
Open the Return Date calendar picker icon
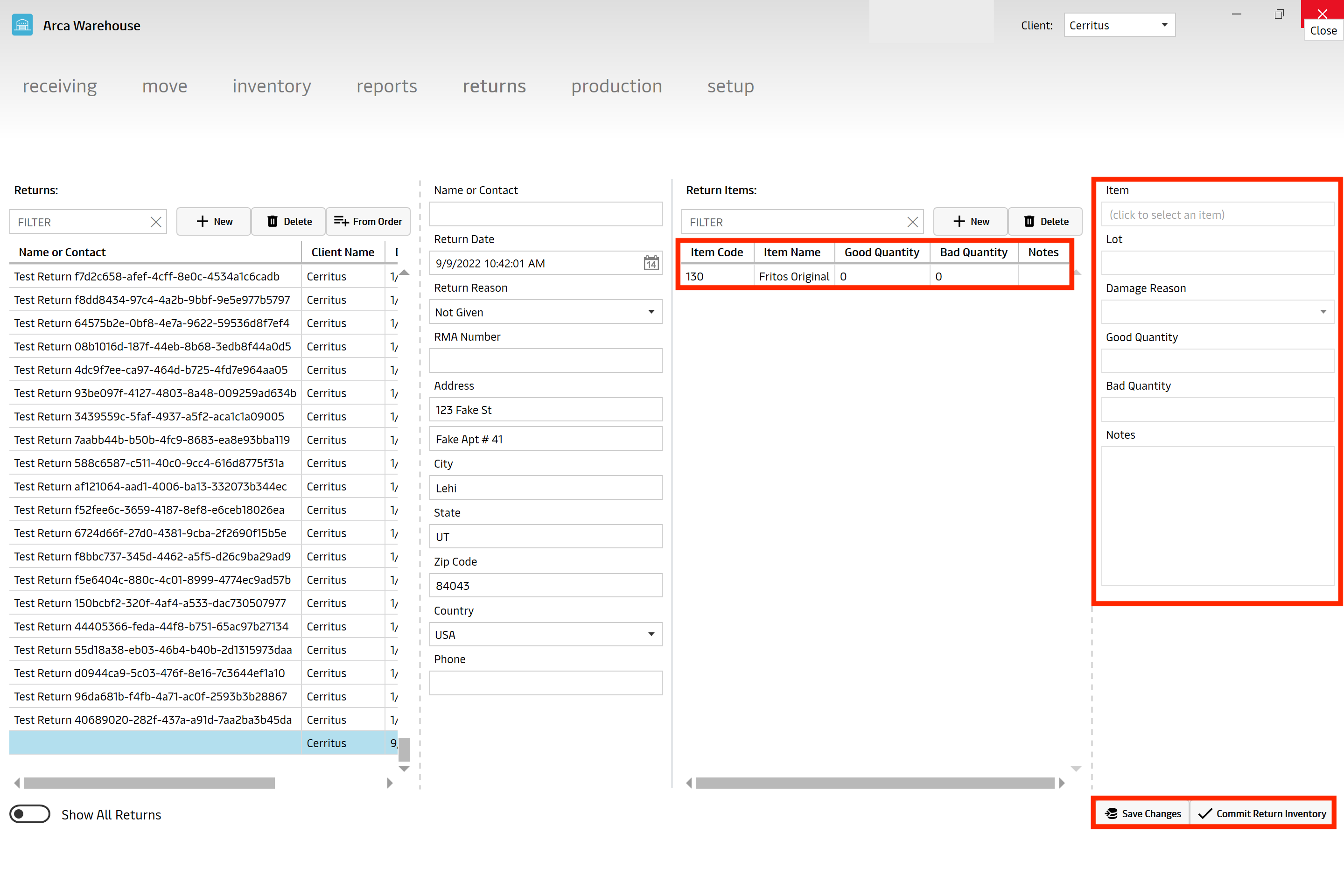click(651, 263)
